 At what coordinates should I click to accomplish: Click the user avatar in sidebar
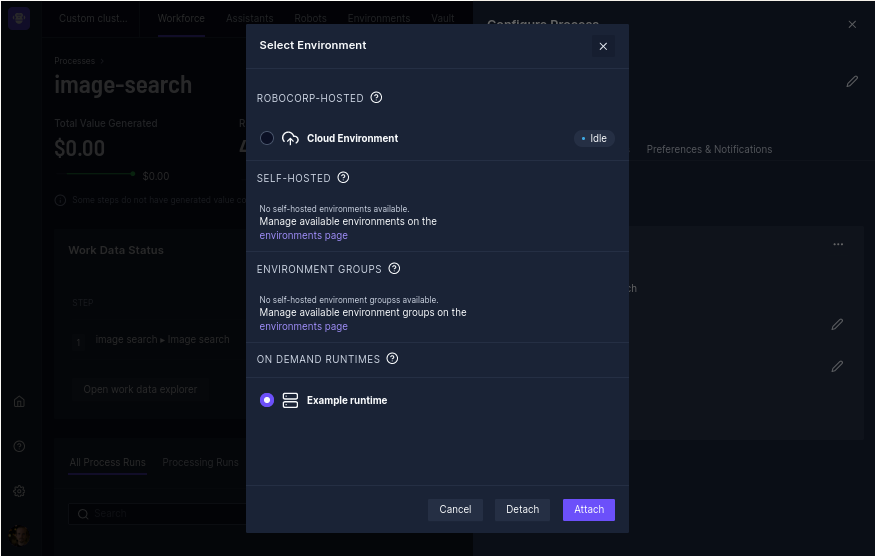pos(20,536)
